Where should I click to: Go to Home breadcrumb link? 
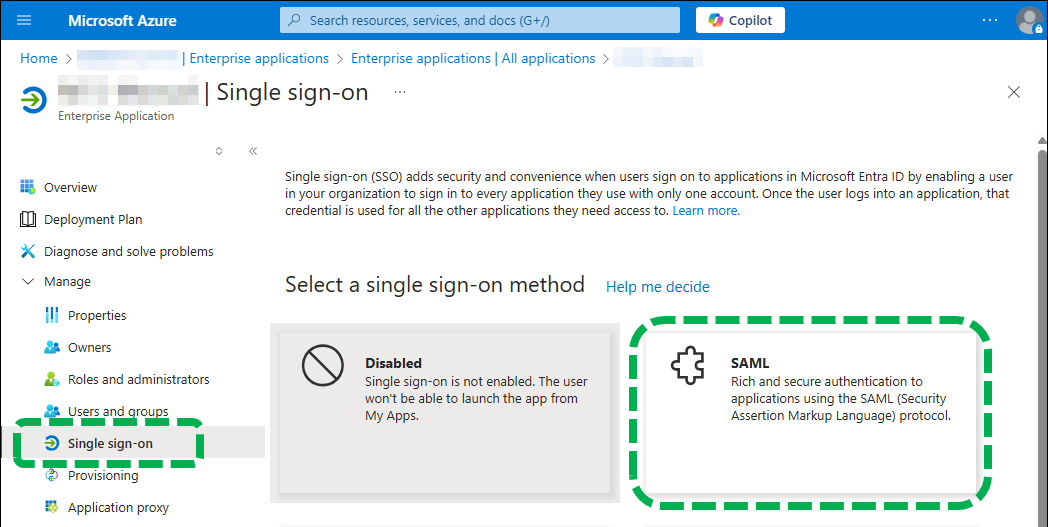(x=38, y=59)
